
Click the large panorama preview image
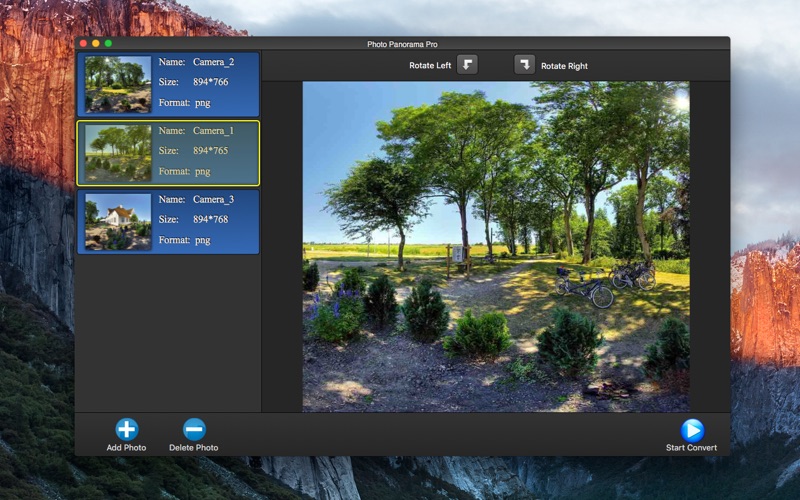[496, 246]
